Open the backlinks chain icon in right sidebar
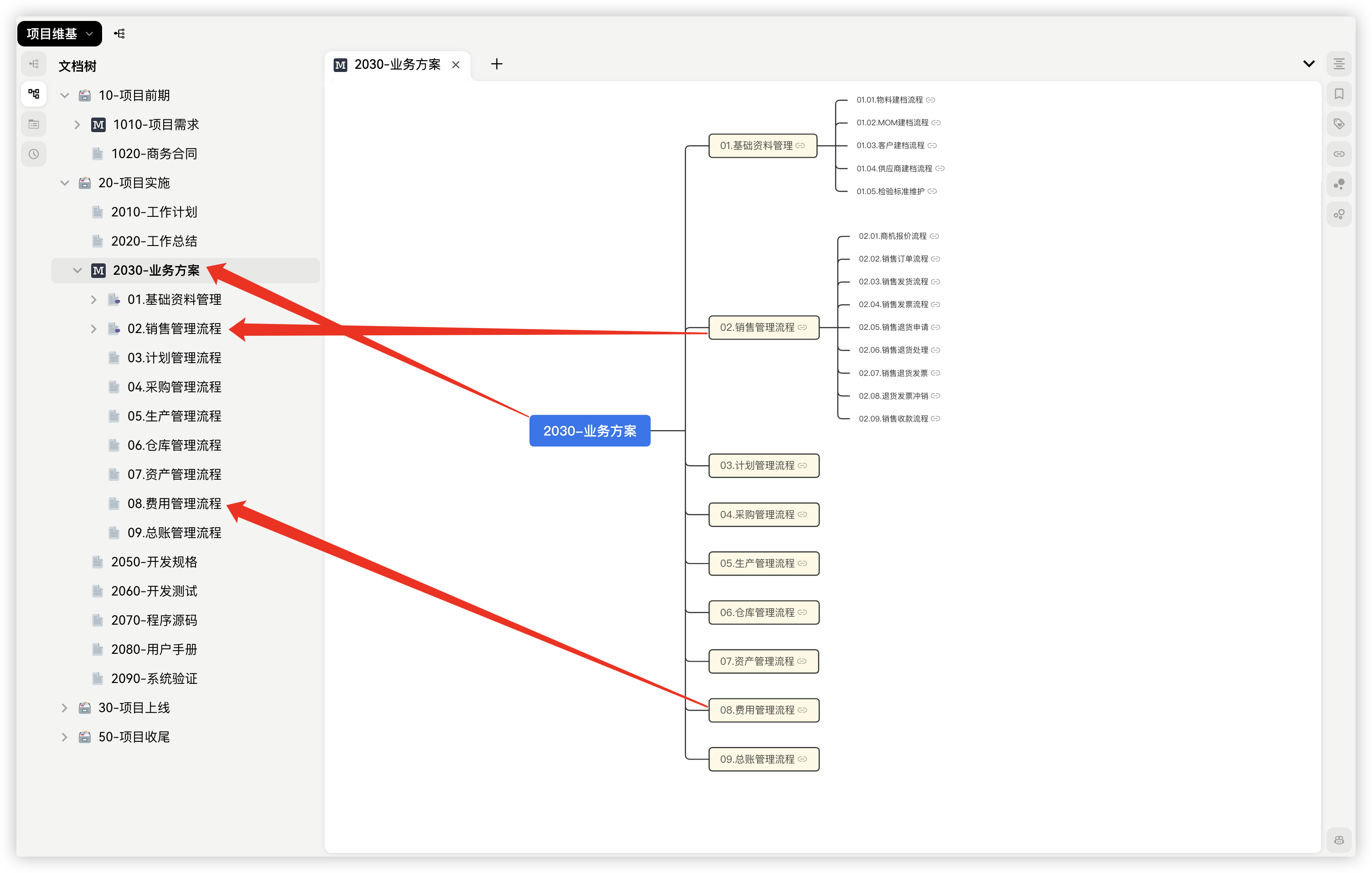Image resolution: width=1372 pixels, height=873 pixels. click(x=1338, y=154)
